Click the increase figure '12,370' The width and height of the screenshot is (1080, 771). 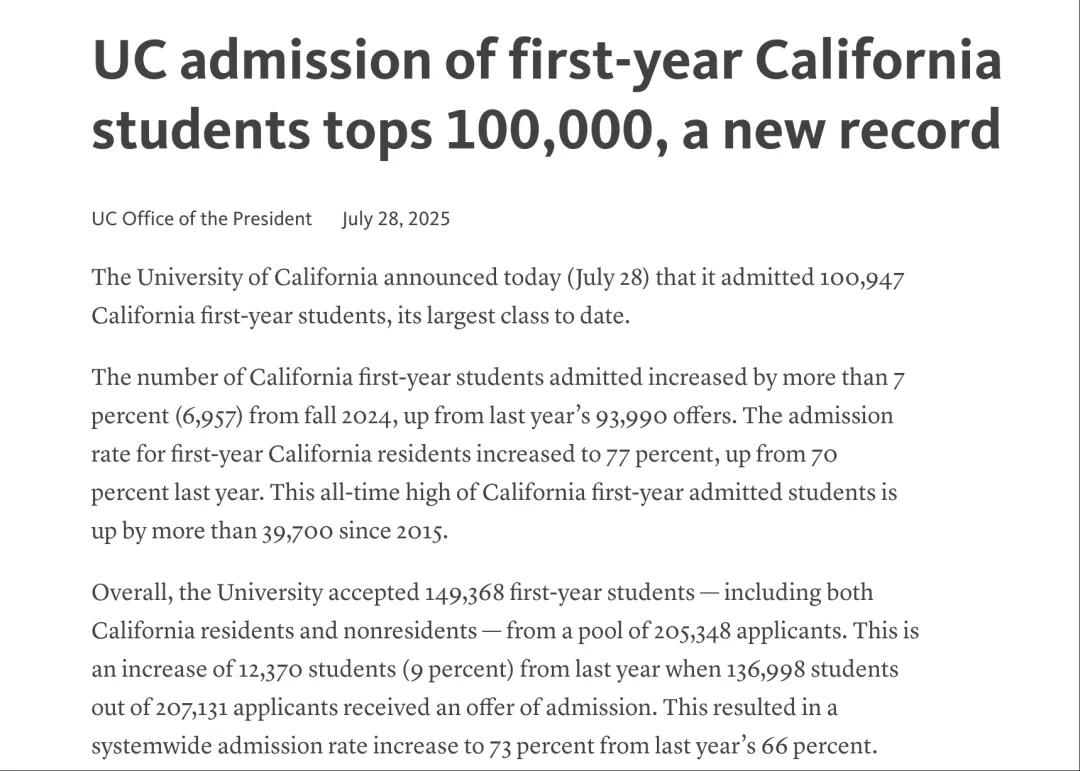[270, 670]
